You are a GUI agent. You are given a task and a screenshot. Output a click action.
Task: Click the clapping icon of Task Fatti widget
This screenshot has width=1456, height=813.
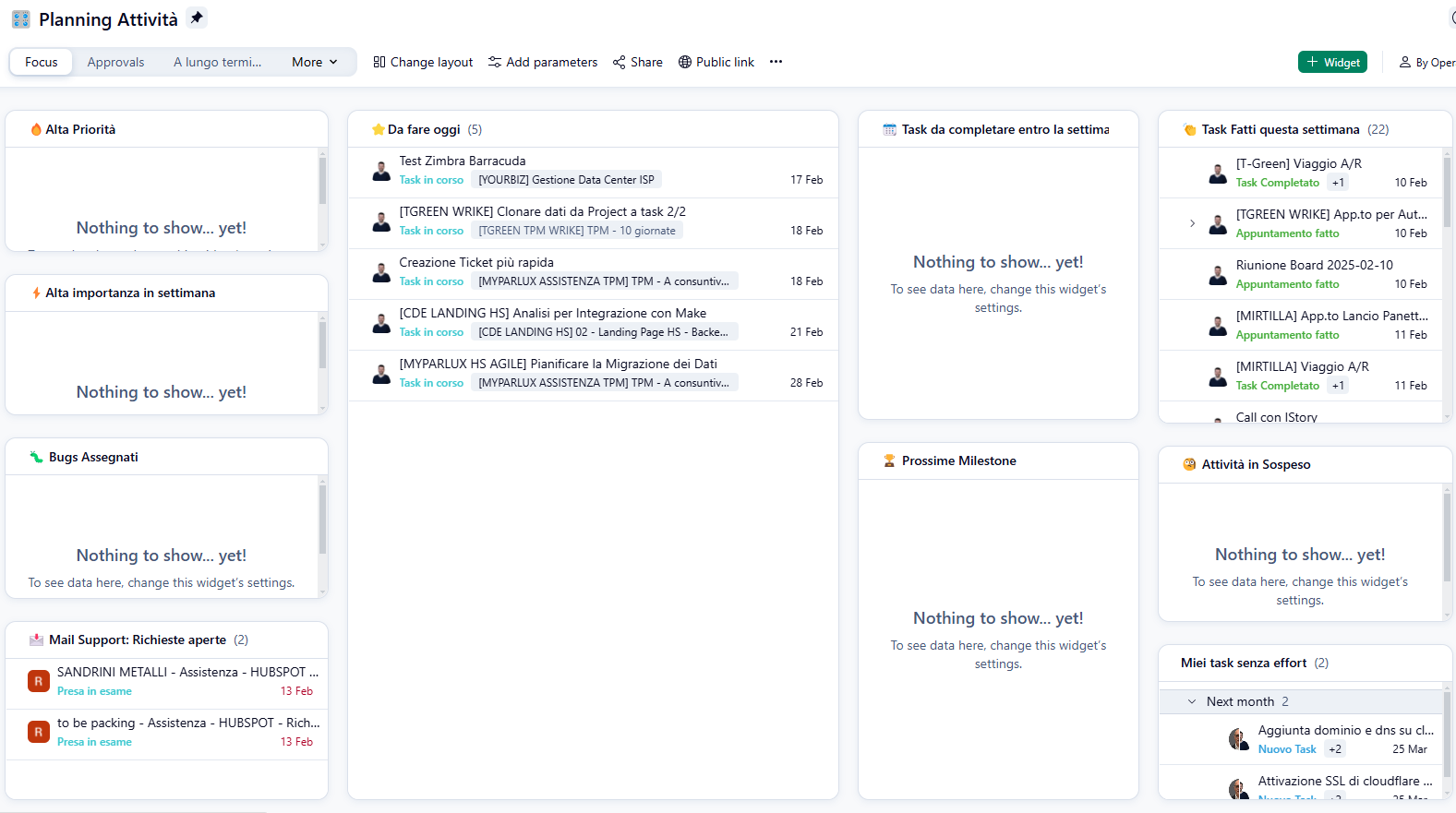tap(1189, 129)
